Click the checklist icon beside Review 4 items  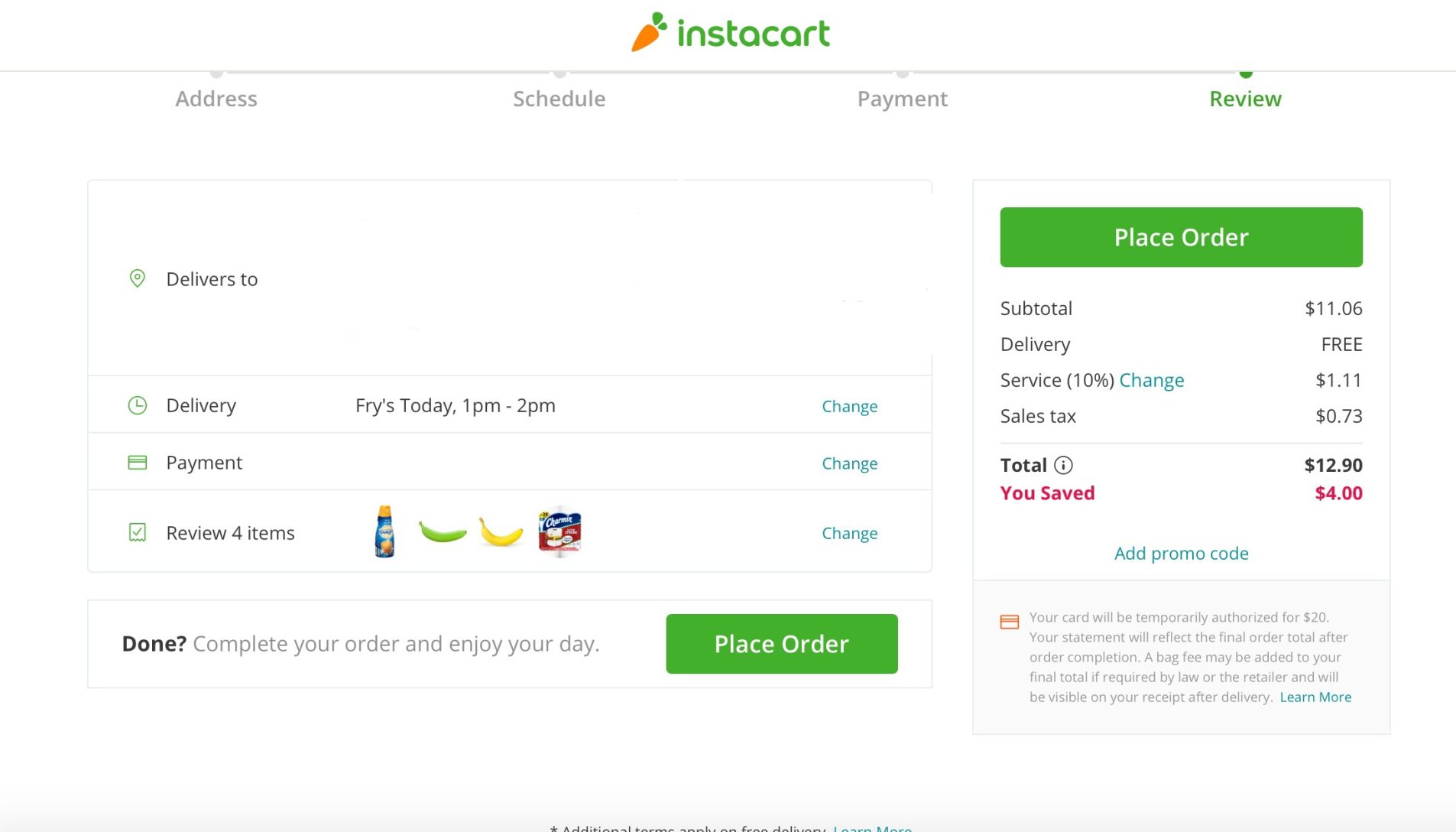(138, 531)
